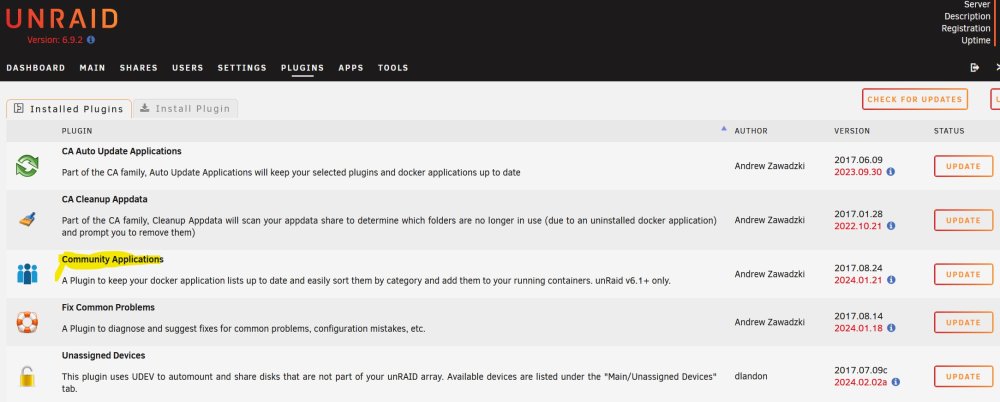
Task: Sort by the Author column header
Action: (751, 131)
